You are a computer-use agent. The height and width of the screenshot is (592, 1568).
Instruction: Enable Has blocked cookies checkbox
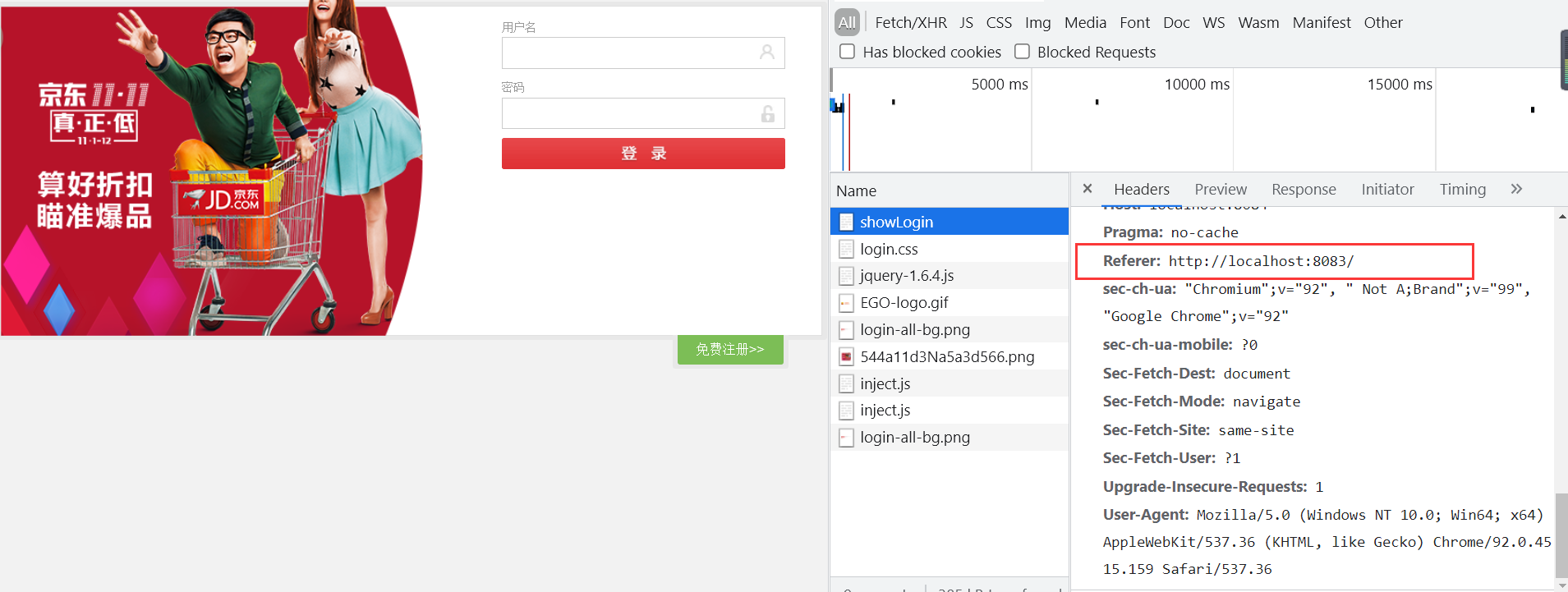point(847,52)
